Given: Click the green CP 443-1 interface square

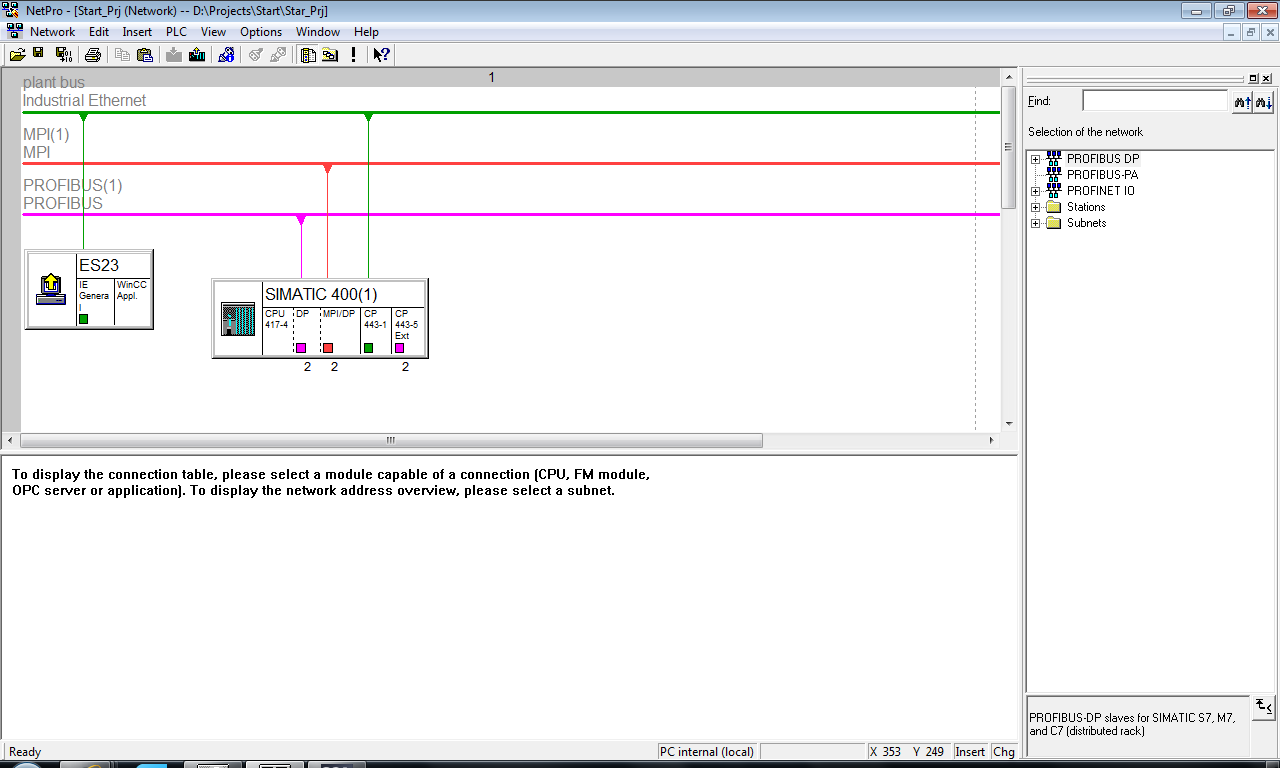Looking at the screenshot, I should coord(368,348).
